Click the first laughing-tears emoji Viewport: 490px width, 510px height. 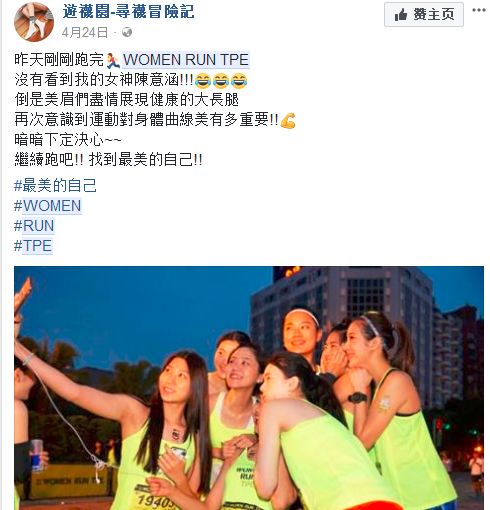[203, 81]
